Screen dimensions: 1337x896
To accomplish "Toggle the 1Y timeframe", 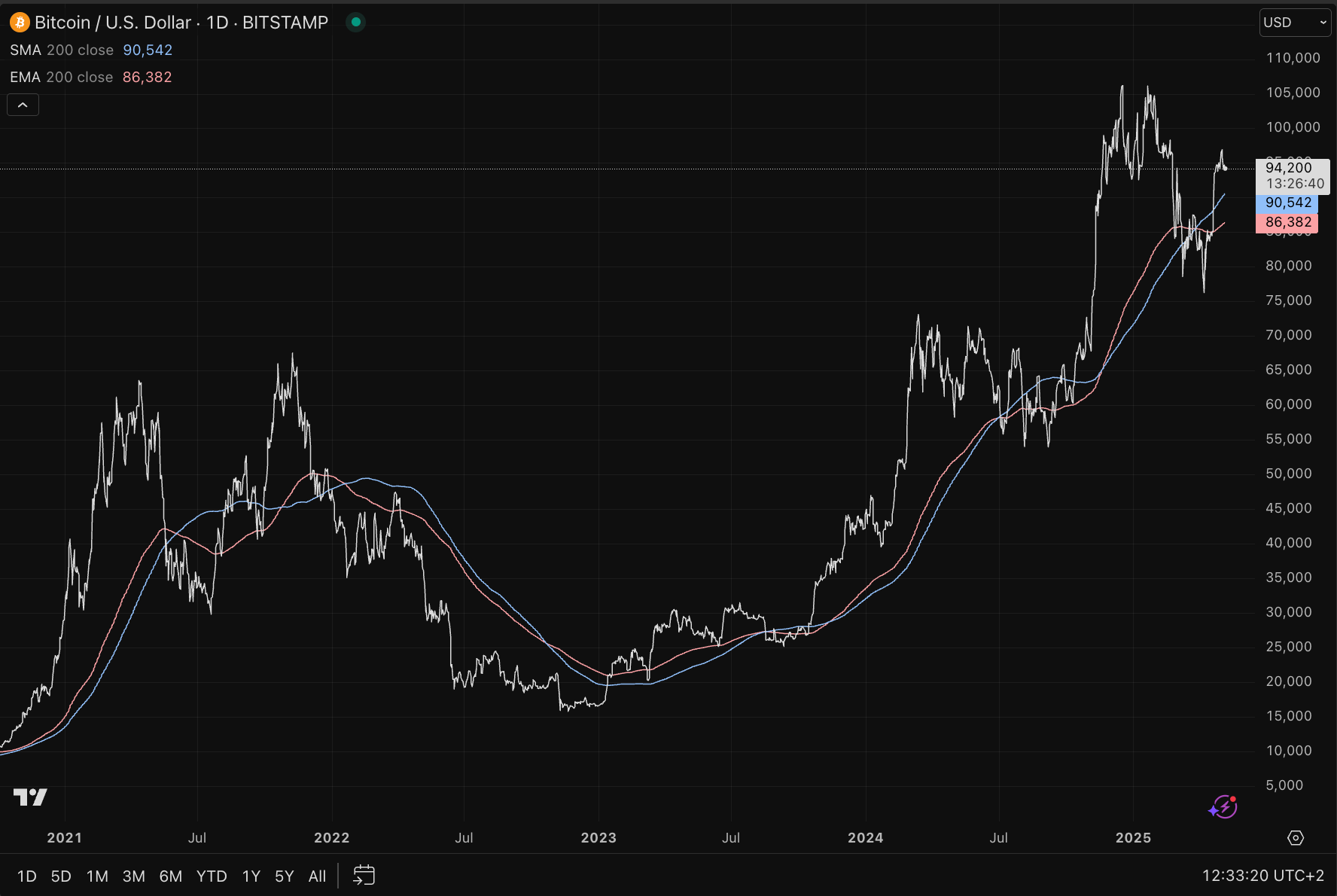I will coord(251,876).
